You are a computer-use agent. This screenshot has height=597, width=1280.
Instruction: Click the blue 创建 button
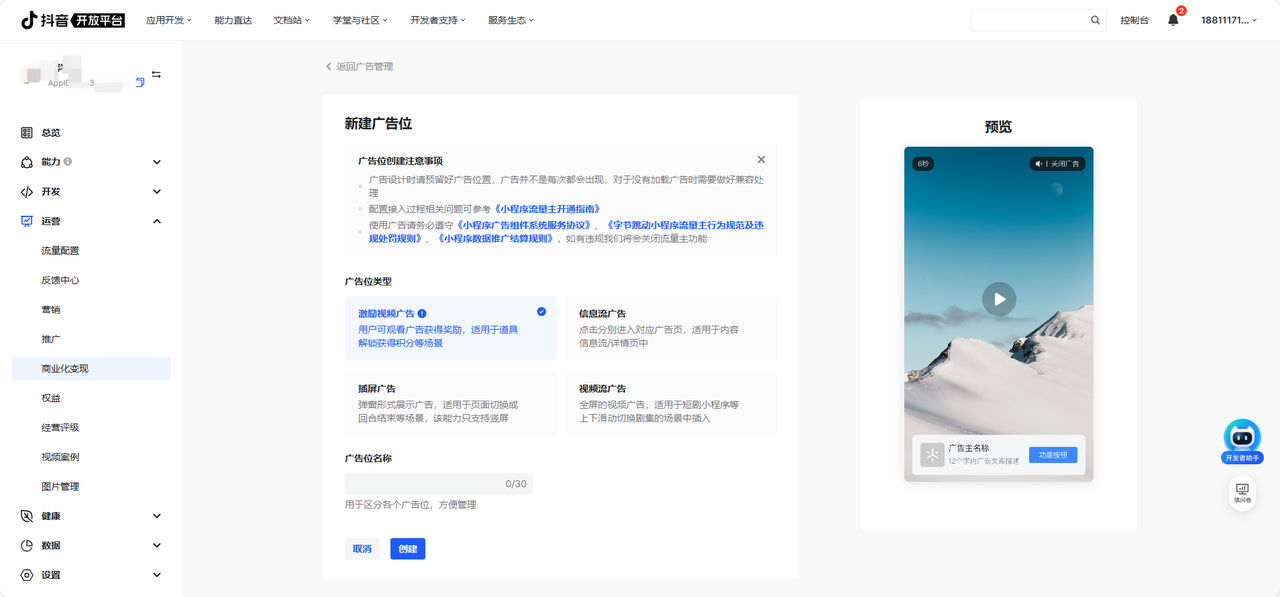(x=407, y=548)
